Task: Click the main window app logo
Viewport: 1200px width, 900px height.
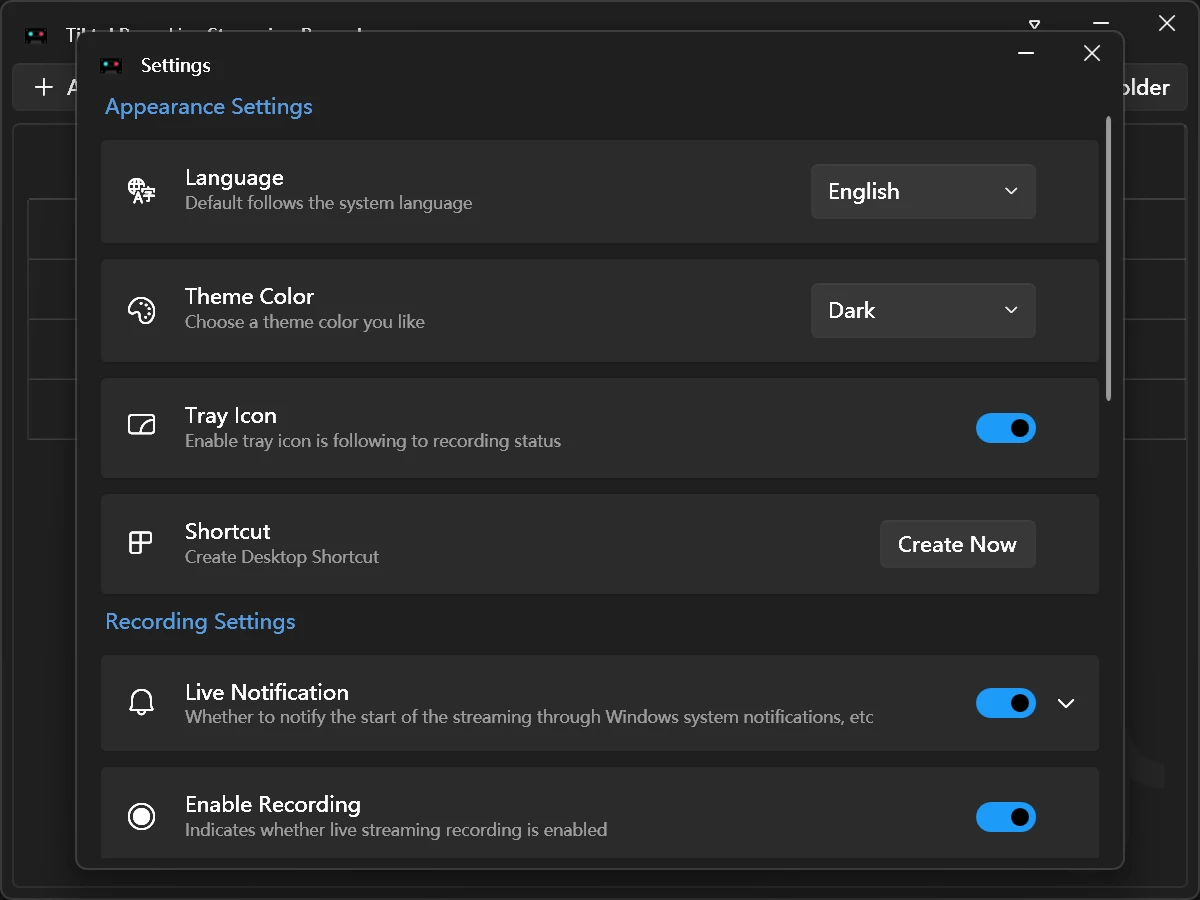Action: [36, 35]
